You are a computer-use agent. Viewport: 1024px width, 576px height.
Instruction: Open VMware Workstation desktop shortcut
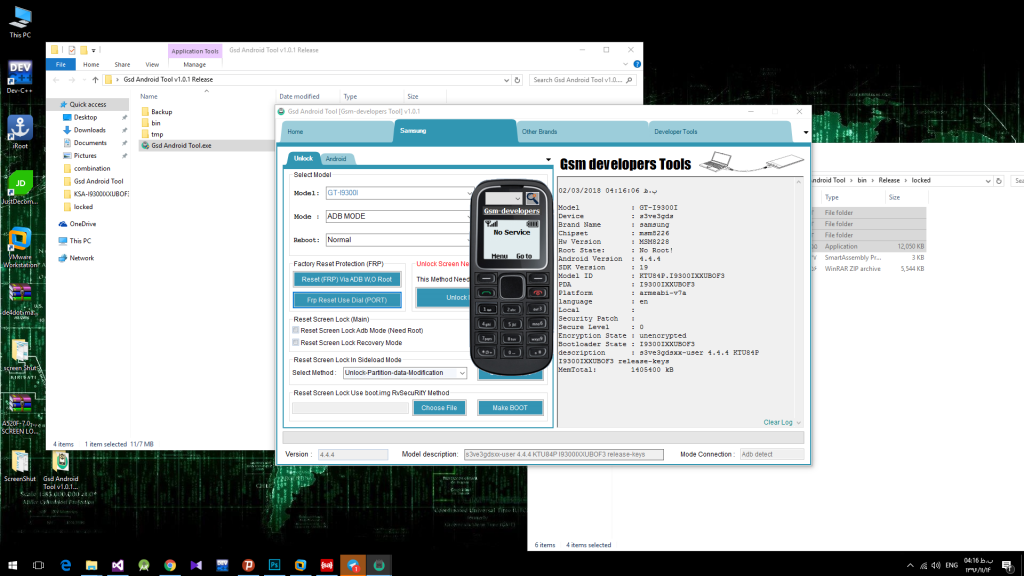(20, 248)
